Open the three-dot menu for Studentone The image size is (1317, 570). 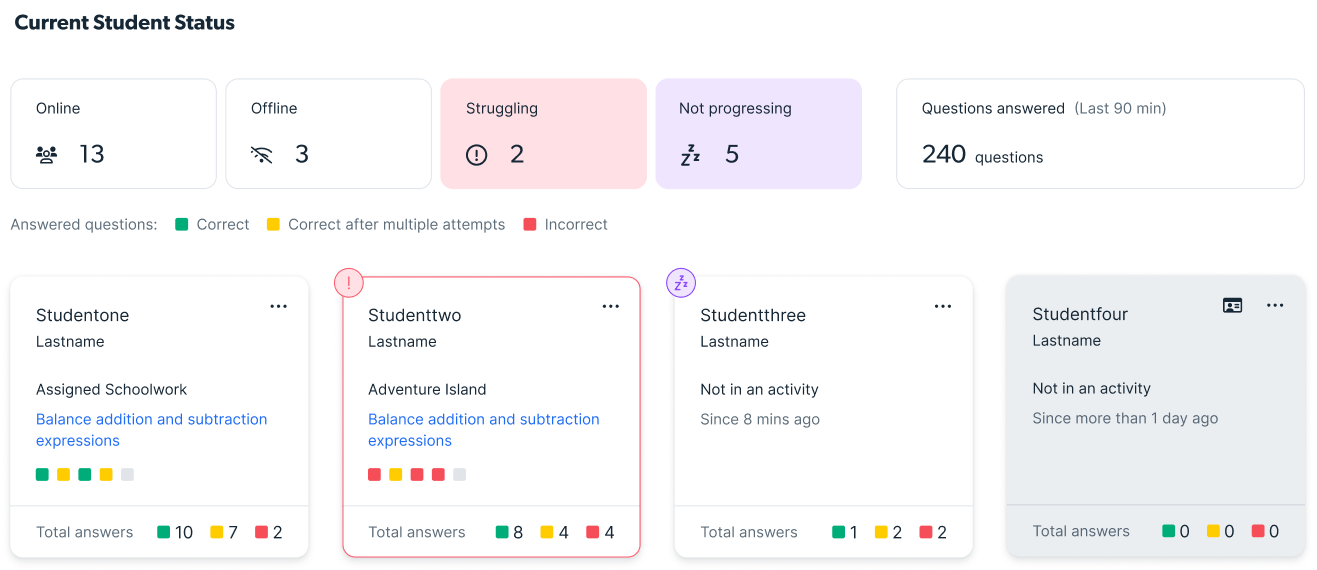point(279,307)
